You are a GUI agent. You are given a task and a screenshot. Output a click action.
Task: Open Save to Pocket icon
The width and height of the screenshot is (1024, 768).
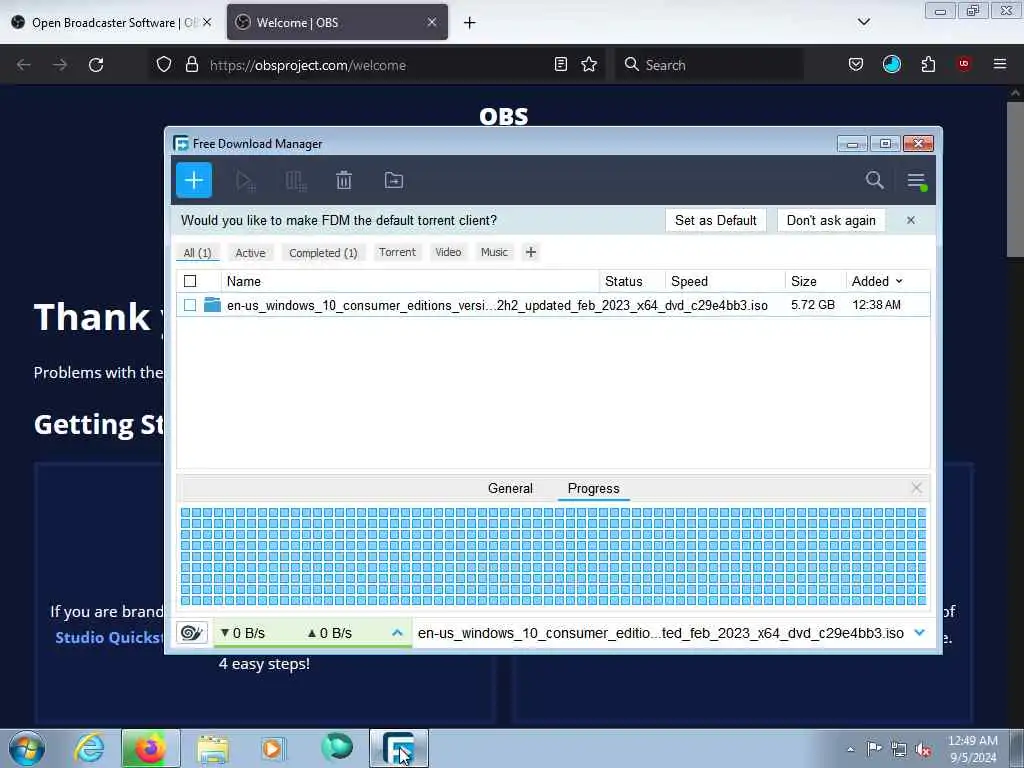(856, 64)
